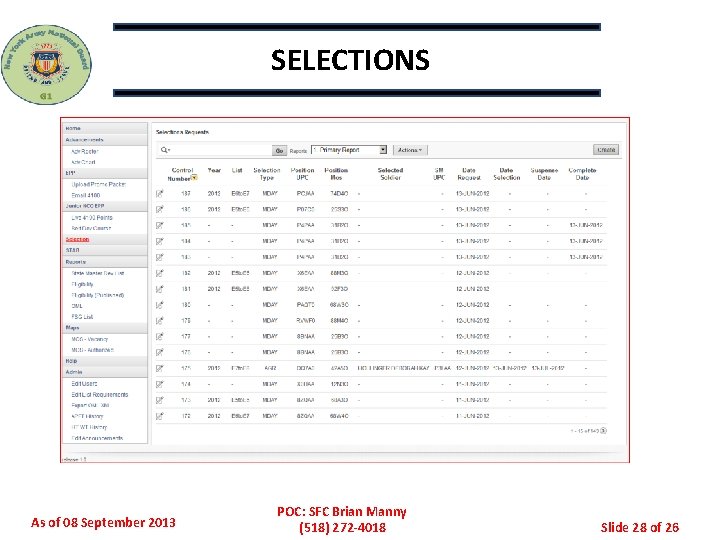Open NCO - Vacancy in the sidebar
The width and height of the screenshot is (720, 540).
(89, 339)
